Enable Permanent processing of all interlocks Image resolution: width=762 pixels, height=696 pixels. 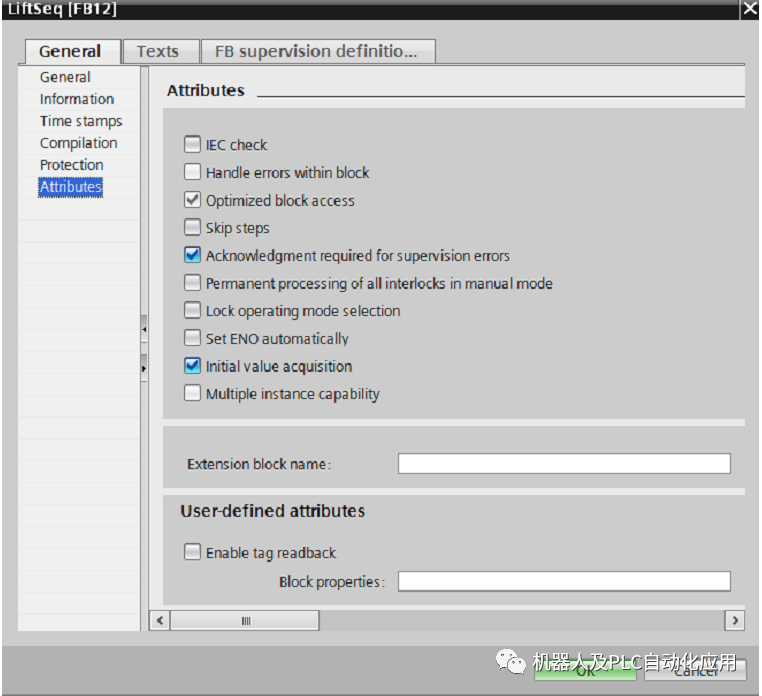click(192, 282)
